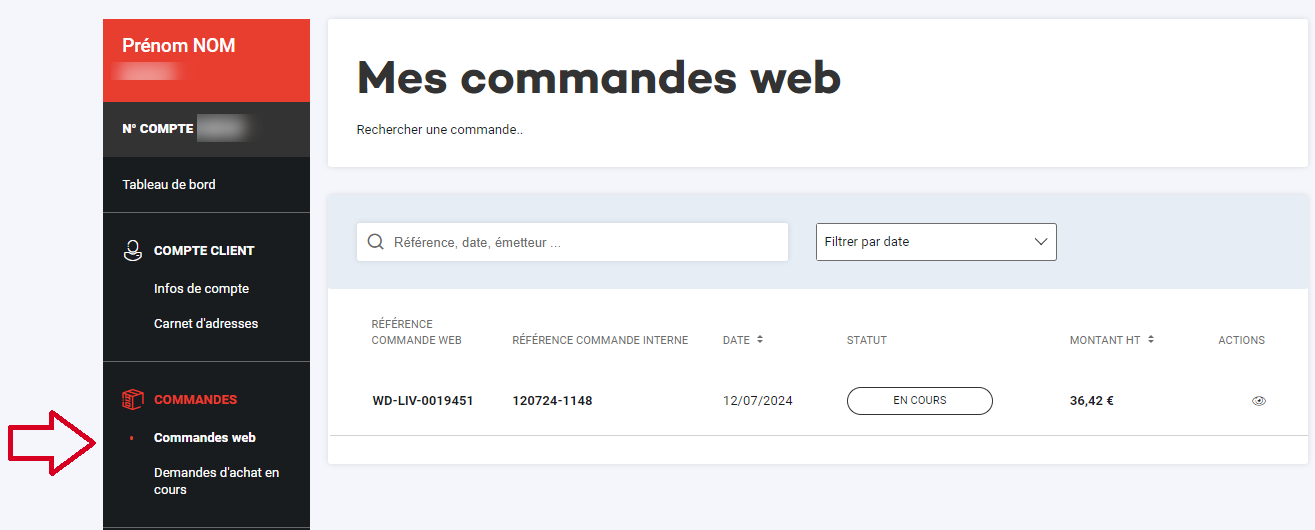Click internal reference 120724-1148
This screenshot has height=530, width=1315.
point(552,401)
